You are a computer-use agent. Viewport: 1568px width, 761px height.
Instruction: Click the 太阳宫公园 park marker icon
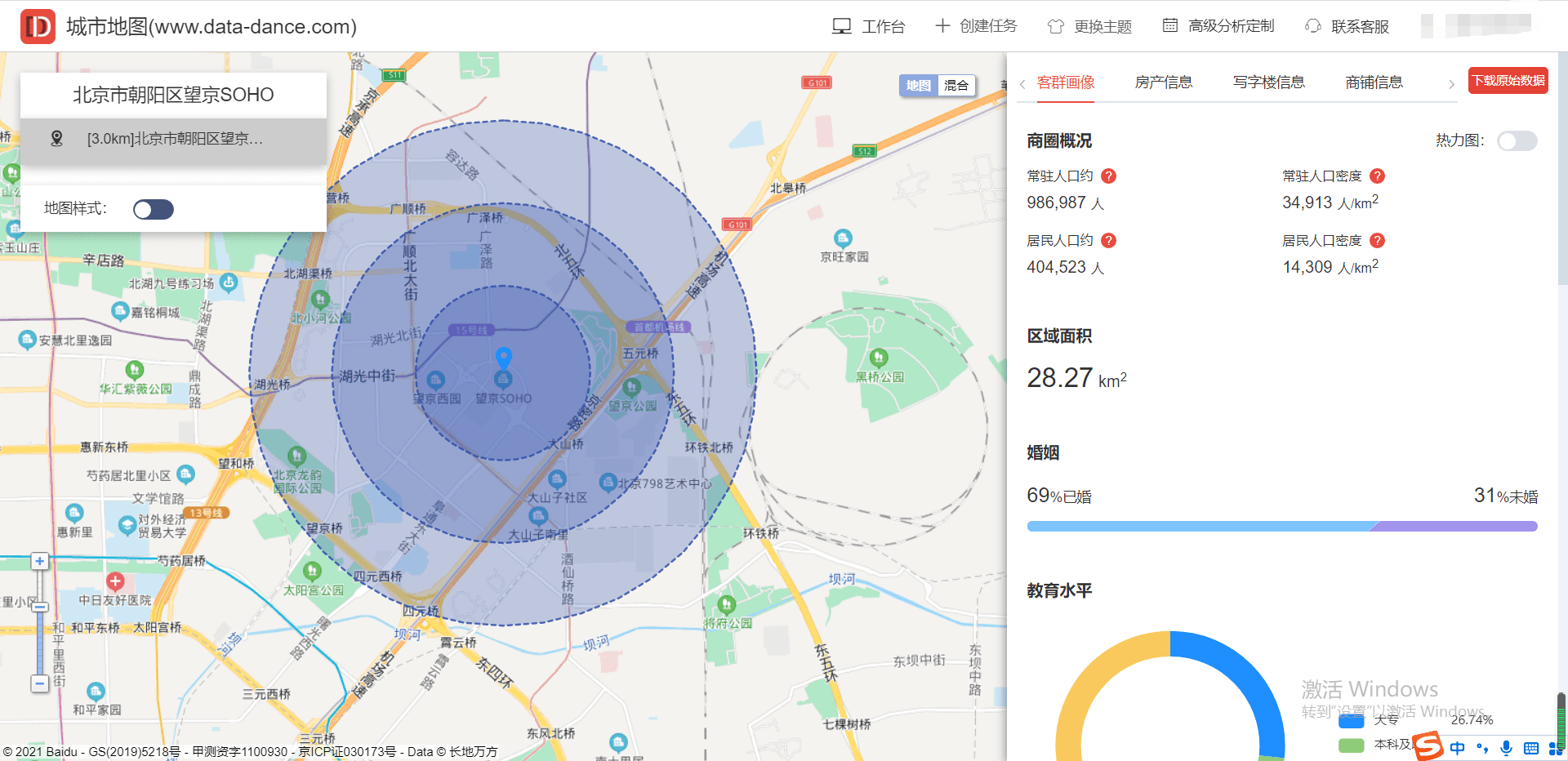312,571
